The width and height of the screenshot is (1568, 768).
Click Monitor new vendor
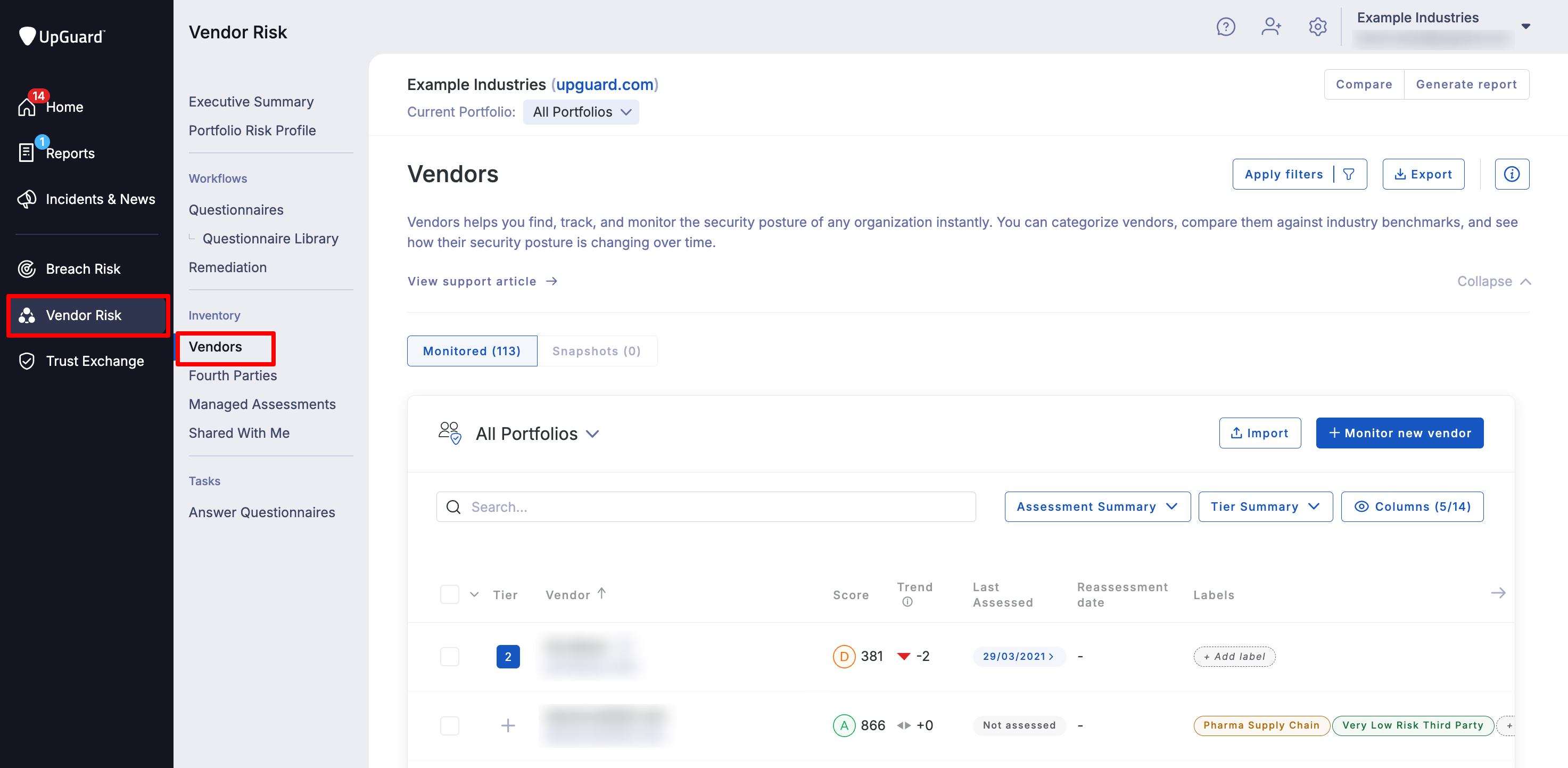pyautogui.click(x=1399, y=433)
